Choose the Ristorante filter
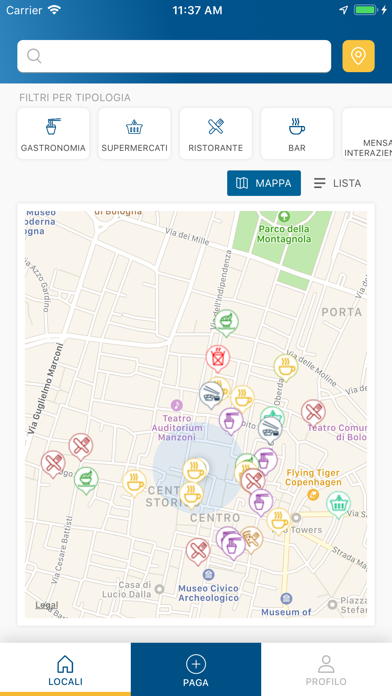392x696 pixels. tap(216, 134)
